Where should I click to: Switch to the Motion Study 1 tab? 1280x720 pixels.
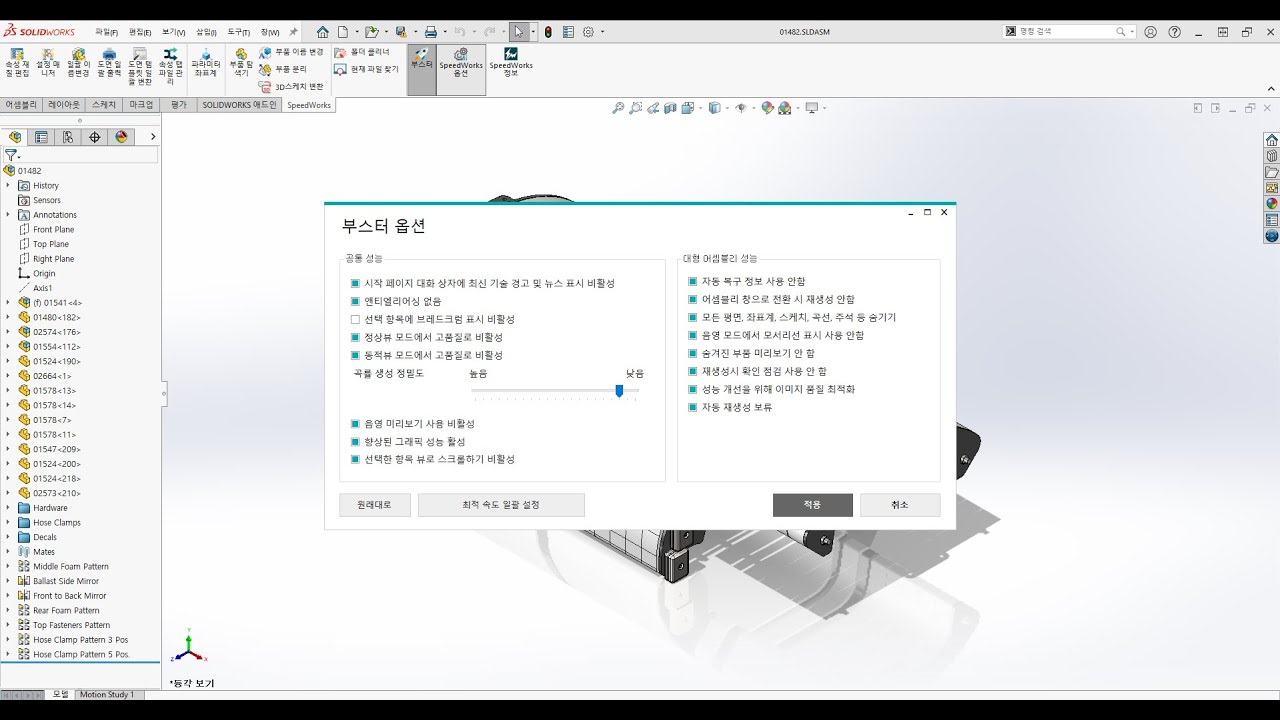pos(107,694)
